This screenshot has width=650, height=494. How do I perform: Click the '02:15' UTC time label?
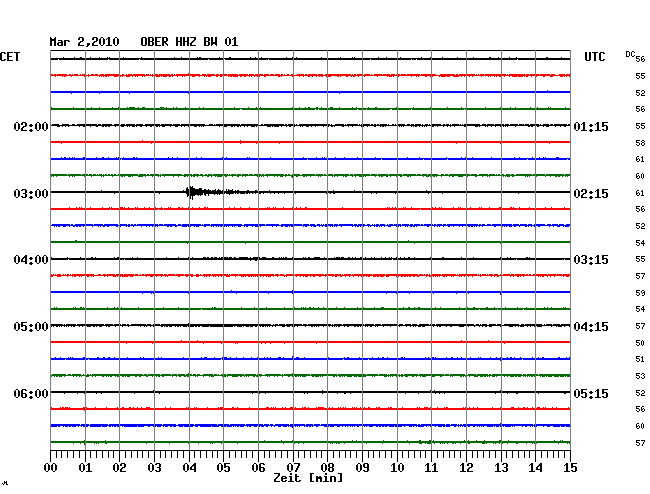point(591,194)
